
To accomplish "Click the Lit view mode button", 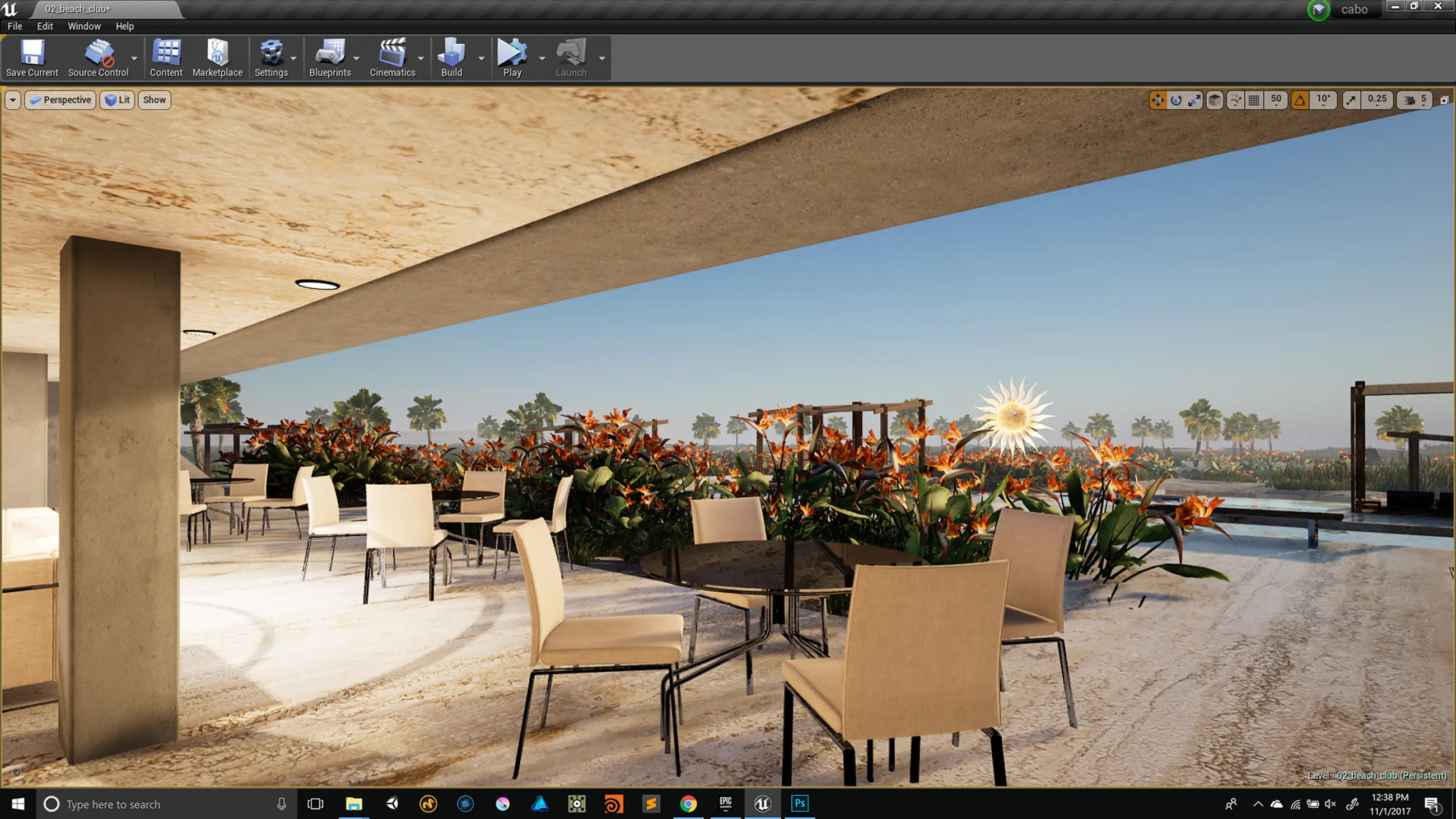I will [118, 100].
